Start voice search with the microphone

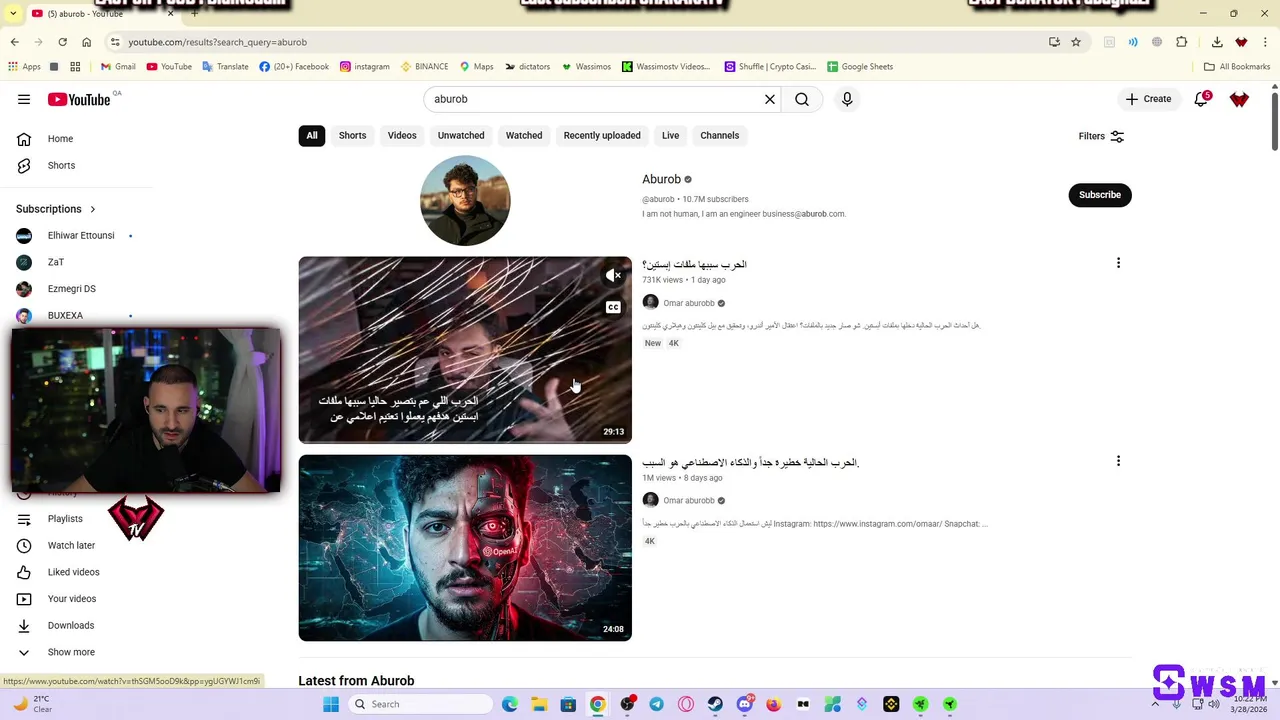[847, 99]
